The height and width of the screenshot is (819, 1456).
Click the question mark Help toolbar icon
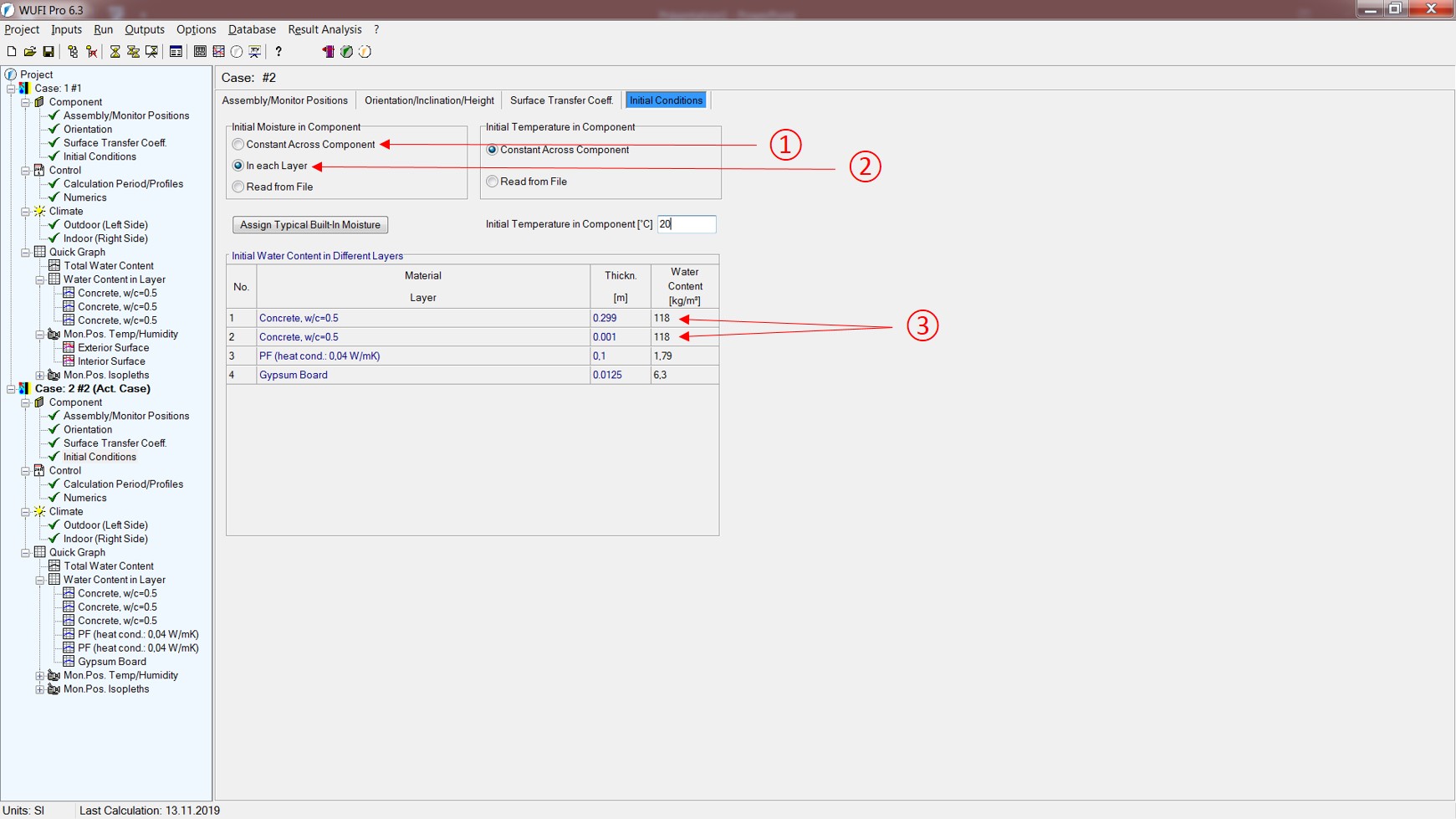coord(278,52)
